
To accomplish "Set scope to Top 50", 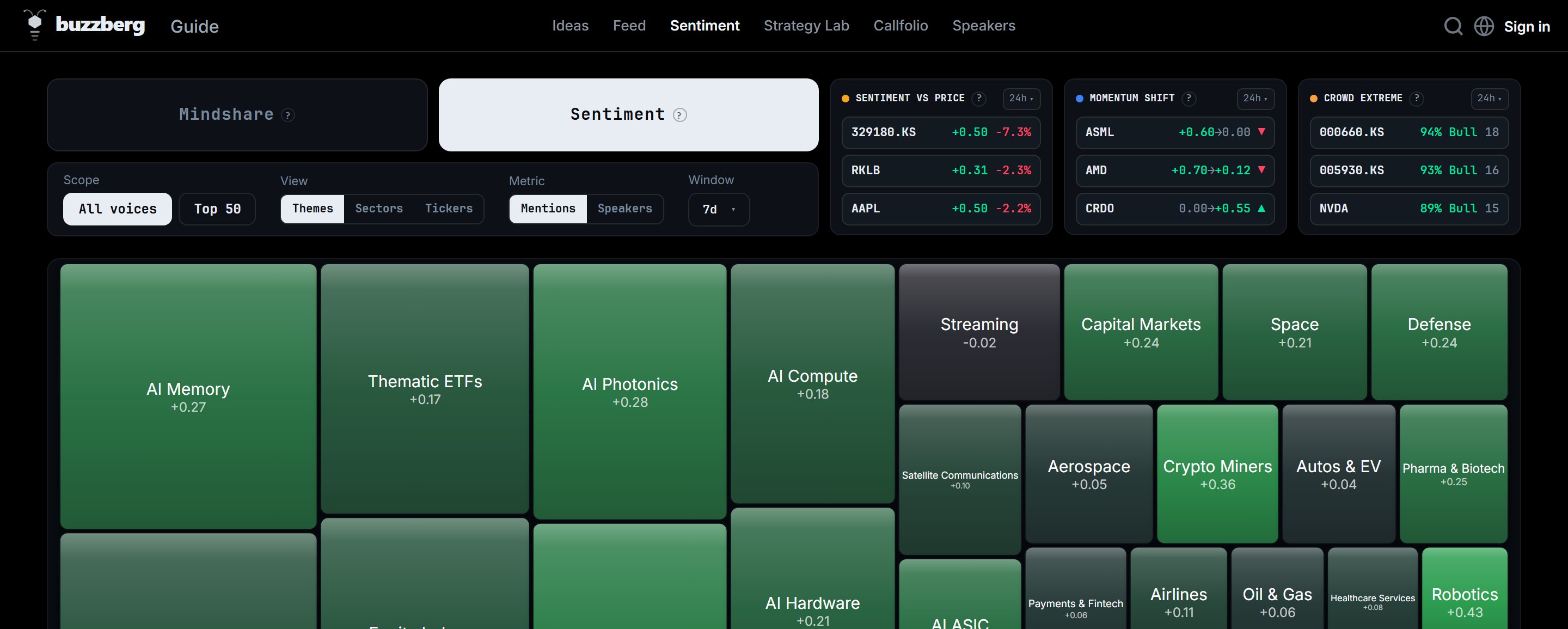I will coord(217,209).
